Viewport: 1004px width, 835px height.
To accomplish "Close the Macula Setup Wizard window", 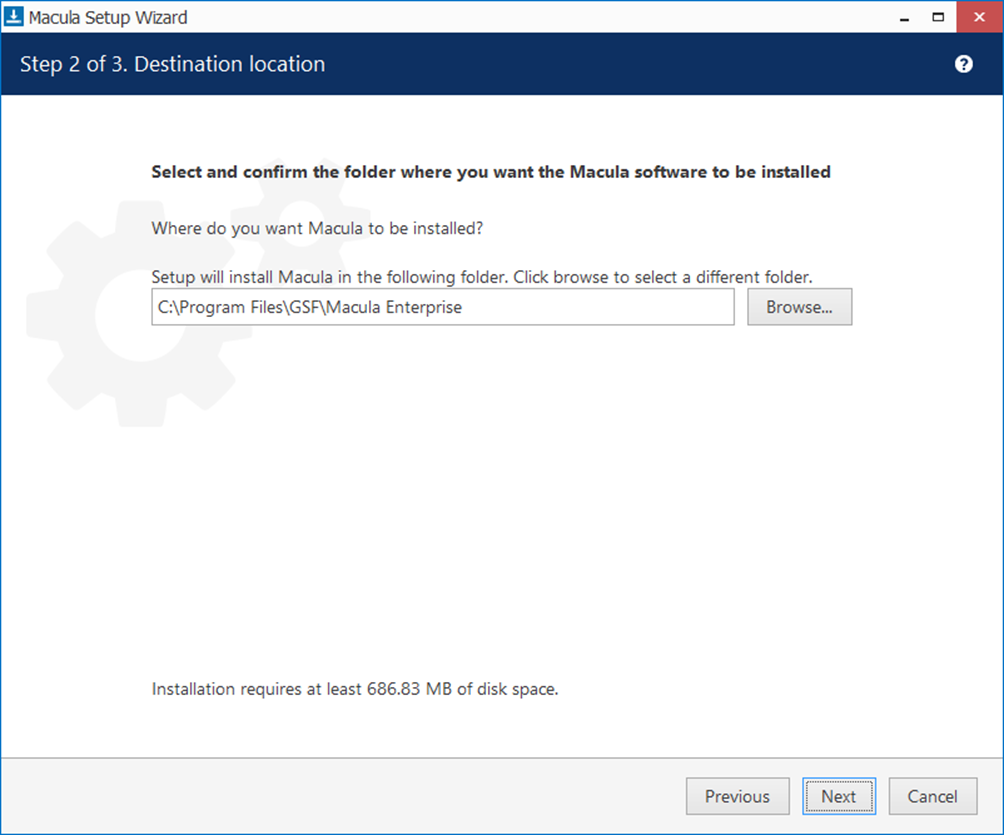I will [x=979, y=17].
